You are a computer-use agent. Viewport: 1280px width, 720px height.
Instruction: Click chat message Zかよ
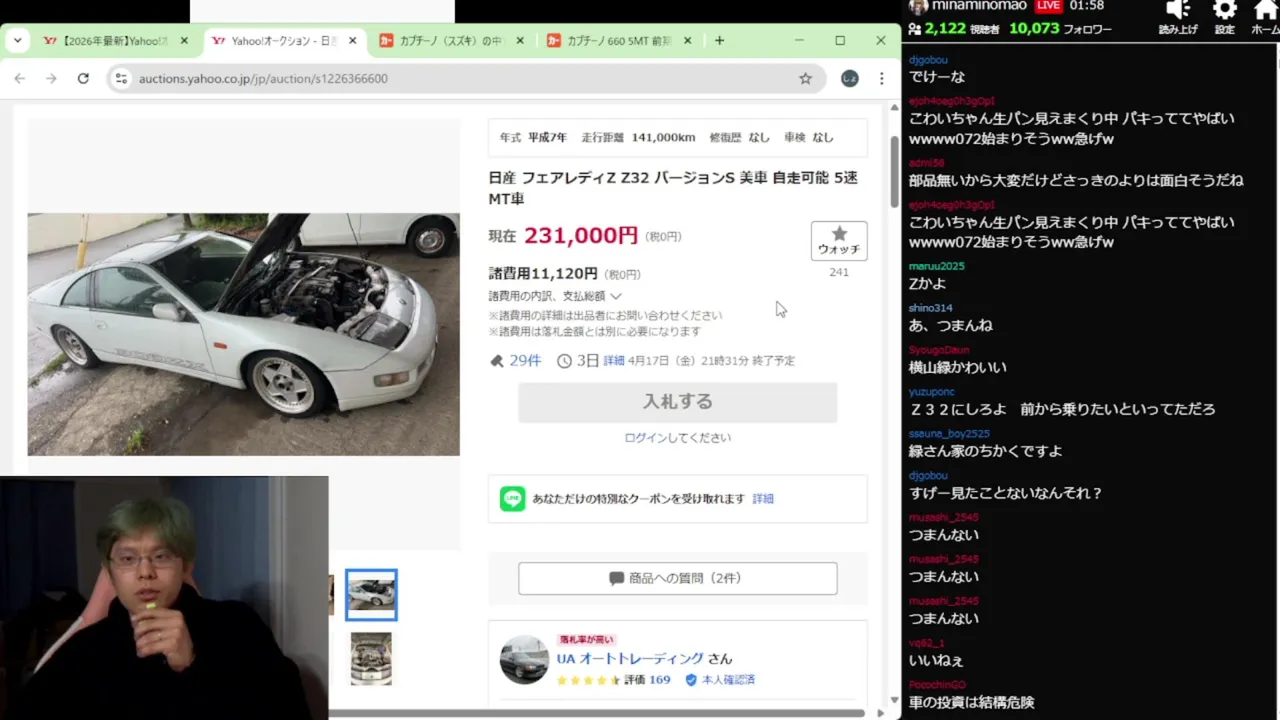tap(927, 284)
